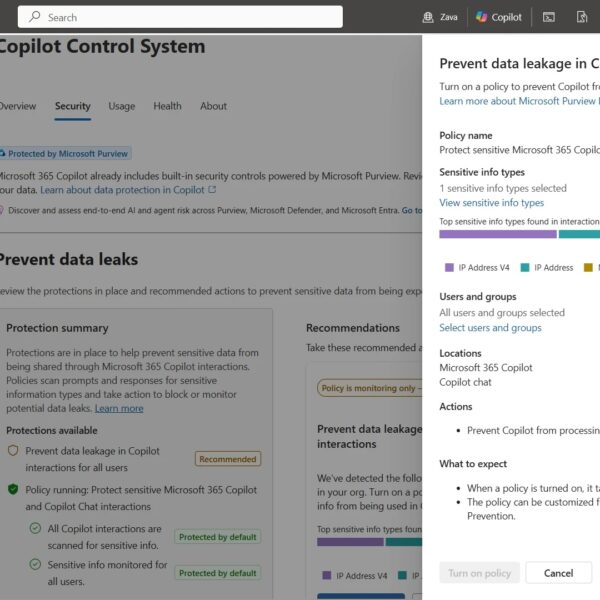Click external link icon after Copilot link
Screen dimensions: 600x600
[212, 189]
